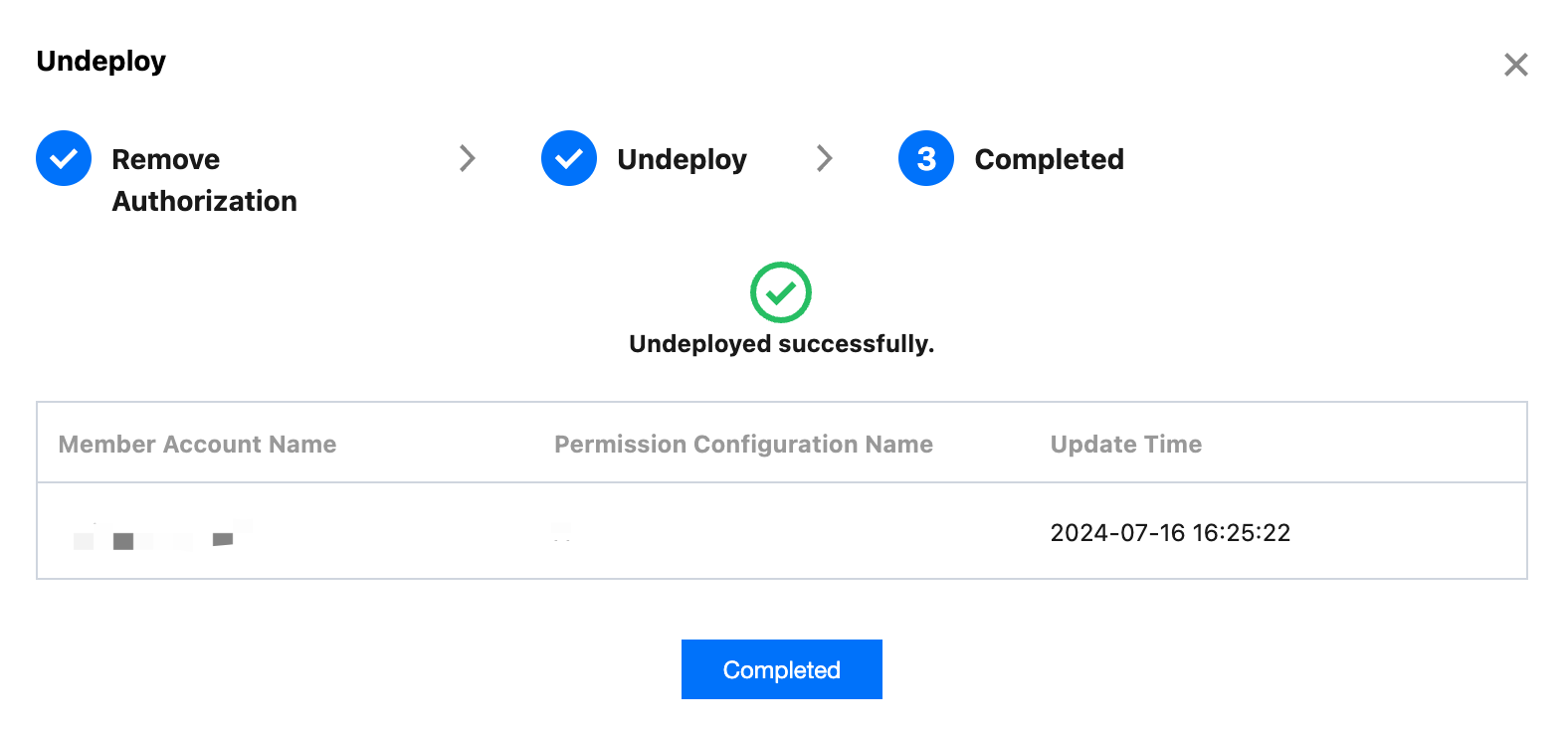Click the Permission Configuration Name column header
The height and width of the screenshot is (736, 1568).
coord(743,444)
